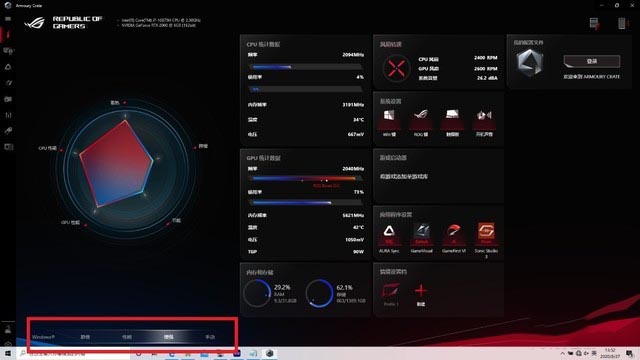
Task: Click the GPU TGP 90W value
Action: pyautogui.click(x=358, y=252)
